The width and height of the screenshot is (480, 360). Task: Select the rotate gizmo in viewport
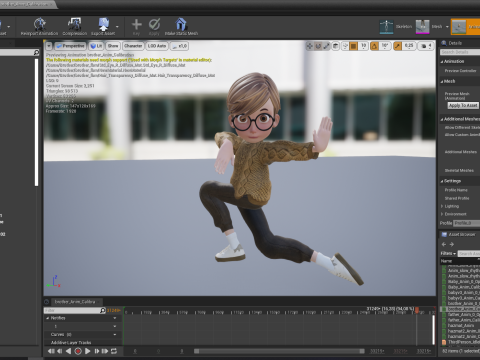tap(318, 46)
